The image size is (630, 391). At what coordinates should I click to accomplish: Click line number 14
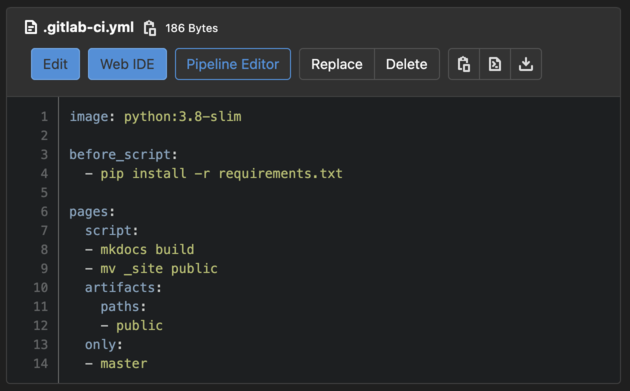pos(41,364)
